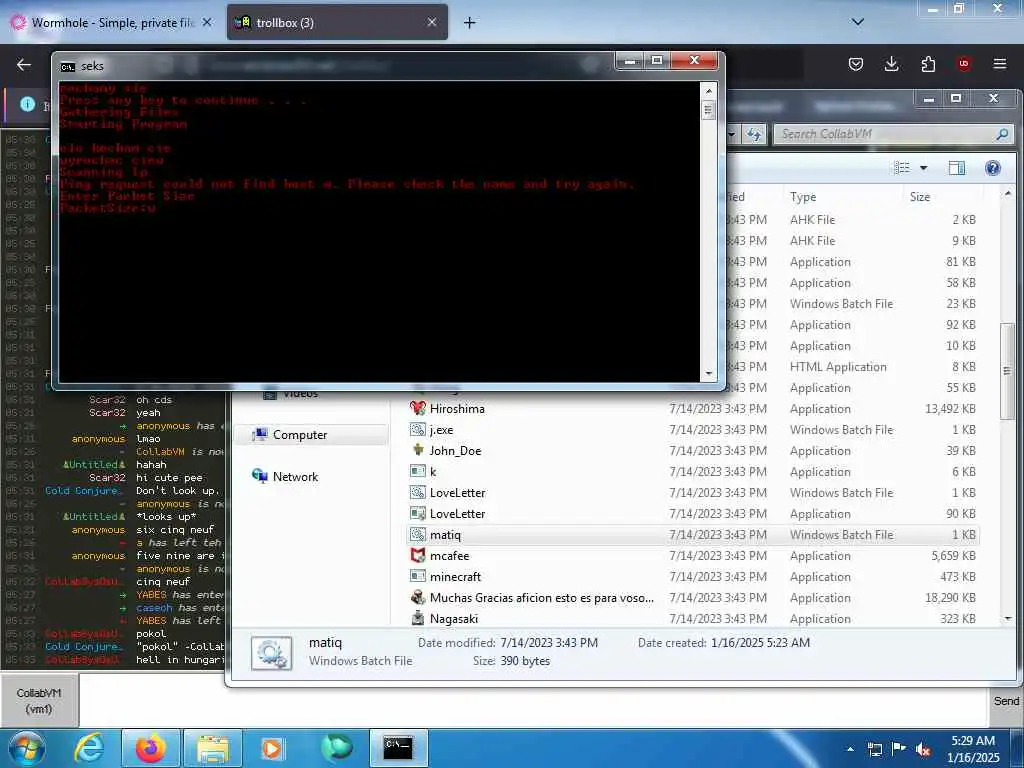1024x768 pixels.
Task: Click the CollabVM (vm1) nickname button
Action: coord(39,701)
